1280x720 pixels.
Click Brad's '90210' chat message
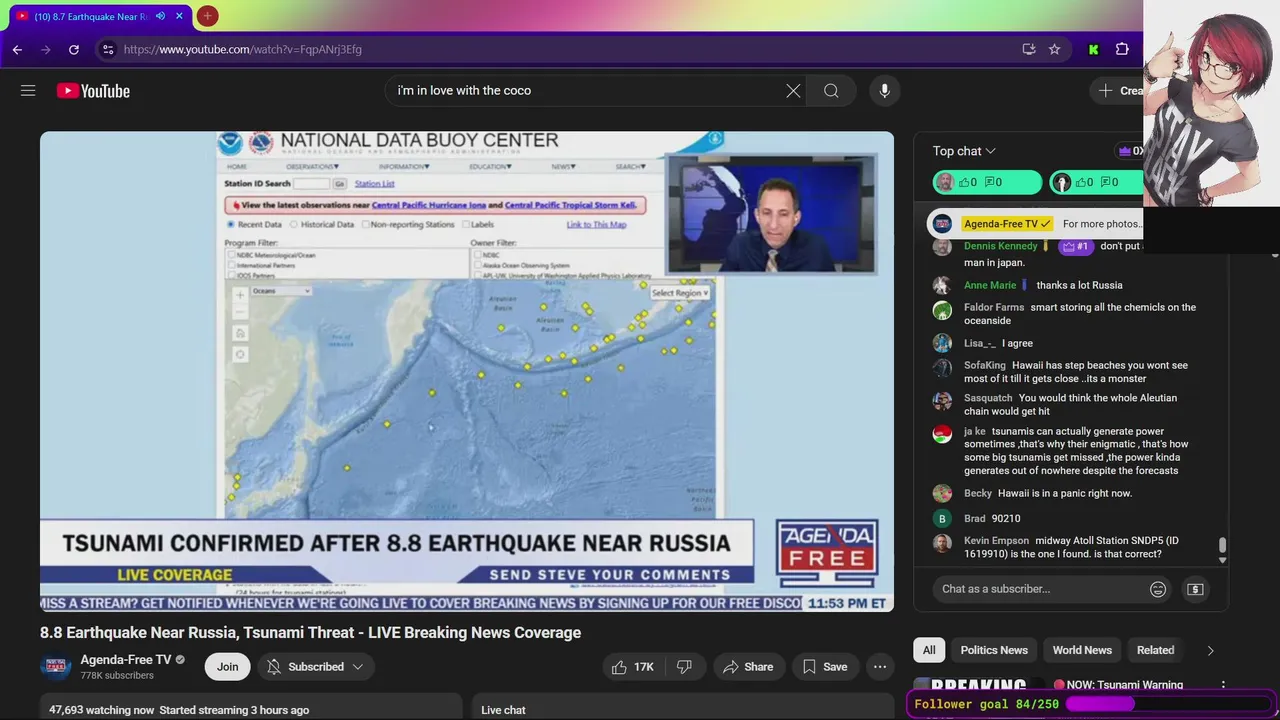pyautogui.click(x=1070, y=518)
